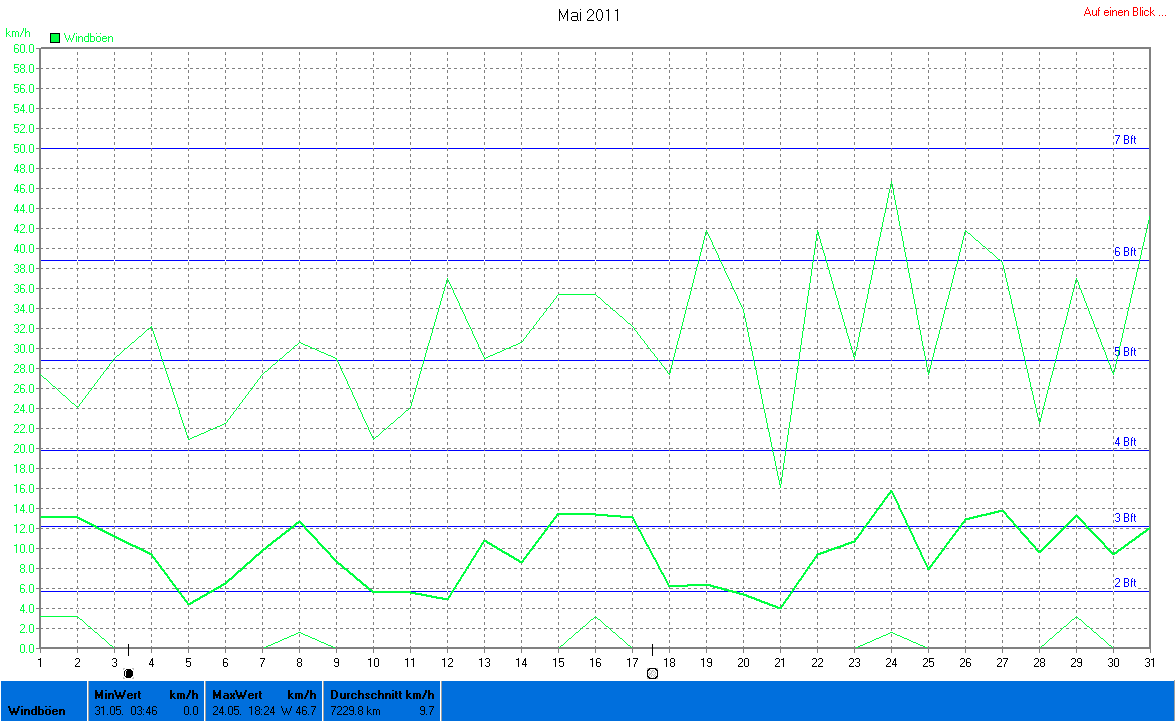Select the '4 Bft' threshold label
Screen dimensions: 1175x721
1125,442
